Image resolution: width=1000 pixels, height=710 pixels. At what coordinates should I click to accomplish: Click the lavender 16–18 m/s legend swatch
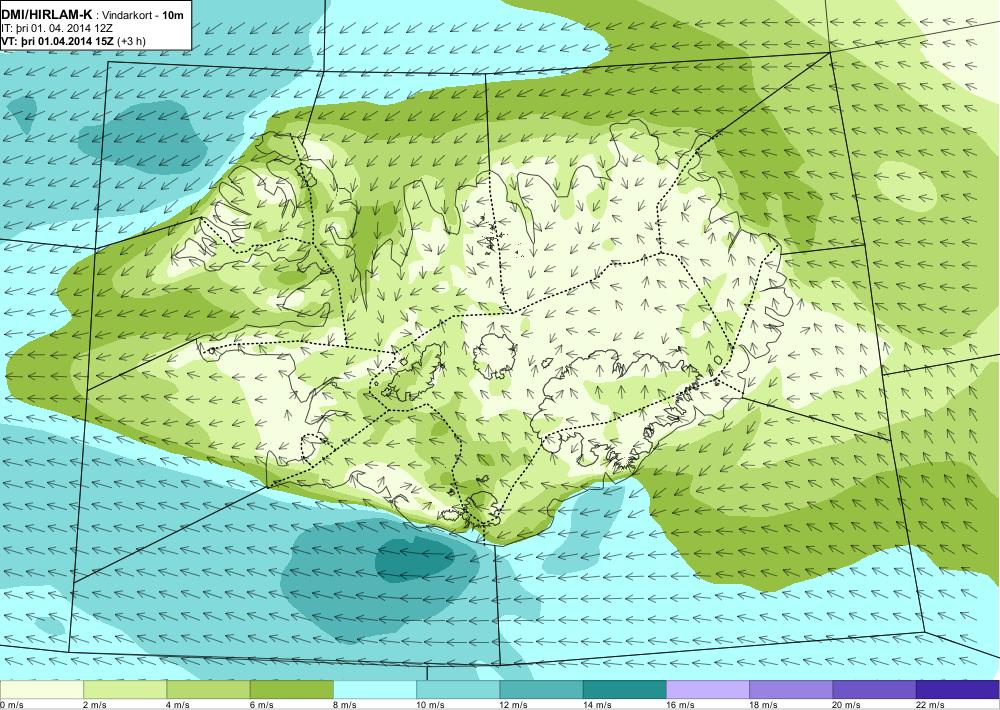coord(708,690)
